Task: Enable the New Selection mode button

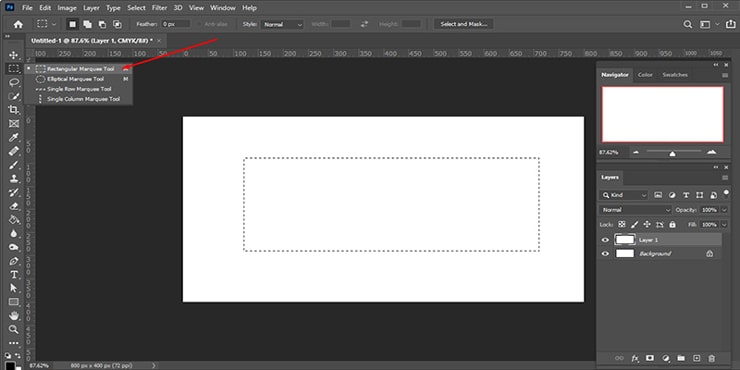Action: click(x=73, y=24)
